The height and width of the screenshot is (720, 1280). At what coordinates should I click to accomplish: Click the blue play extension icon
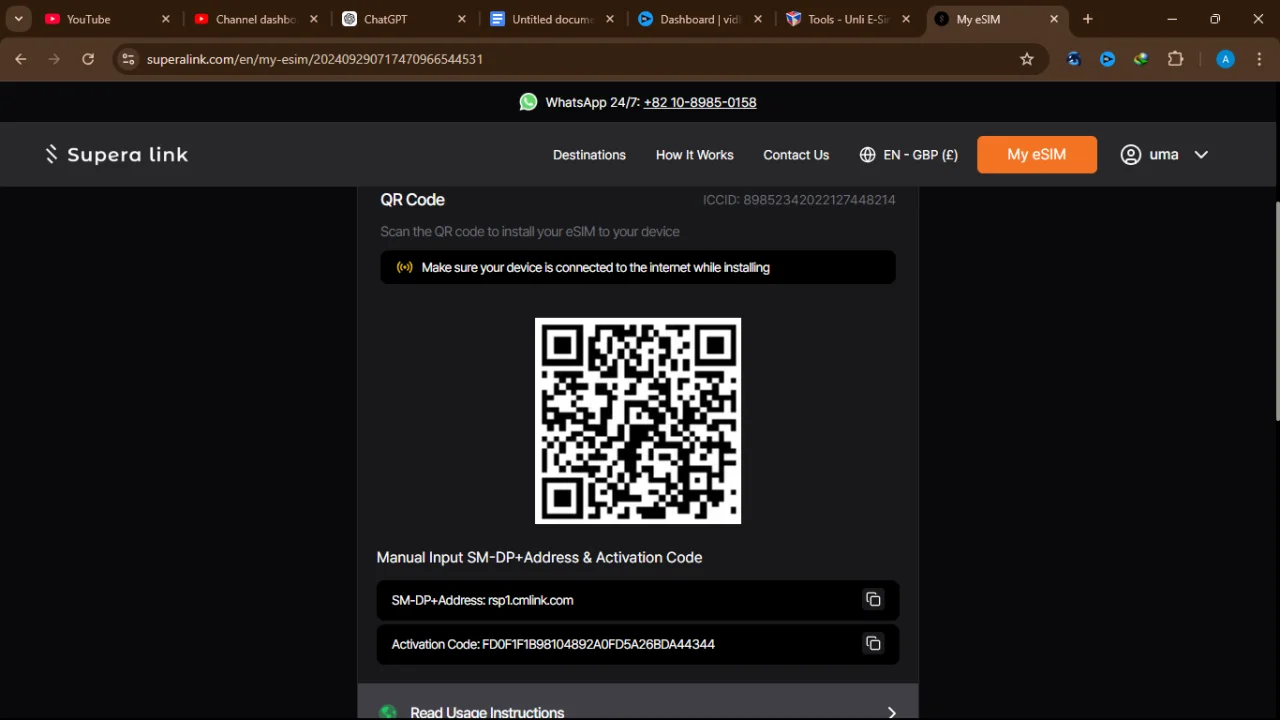pos(1107,59)
